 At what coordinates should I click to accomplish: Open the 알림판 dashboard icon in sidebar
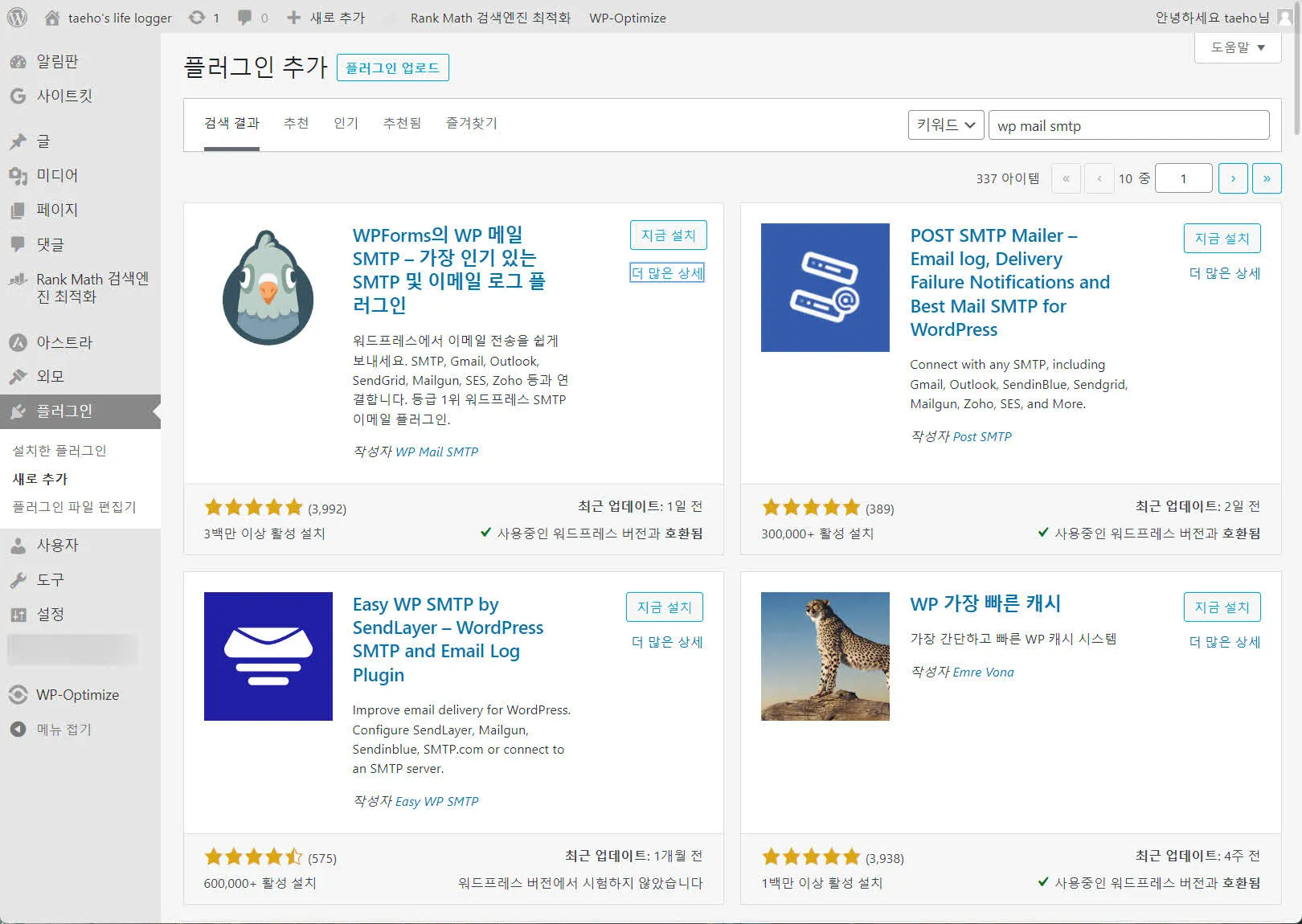[18, 62]
